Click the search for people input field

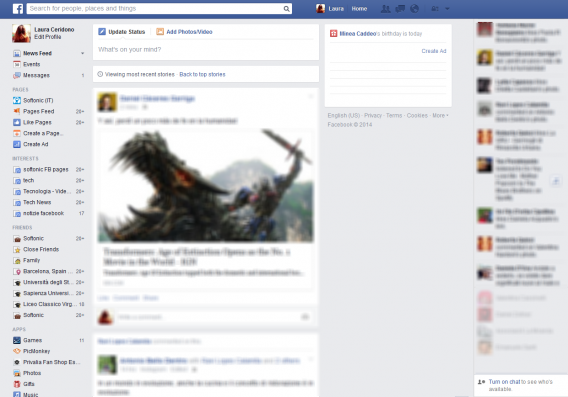[x=155, y=9]
